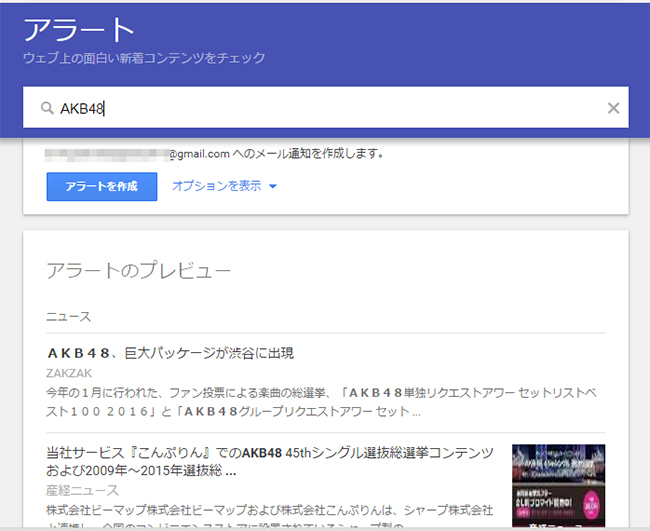Screen dimensions: 650x531
Task: Clear the search with the X icon
Action: point(613,108)
